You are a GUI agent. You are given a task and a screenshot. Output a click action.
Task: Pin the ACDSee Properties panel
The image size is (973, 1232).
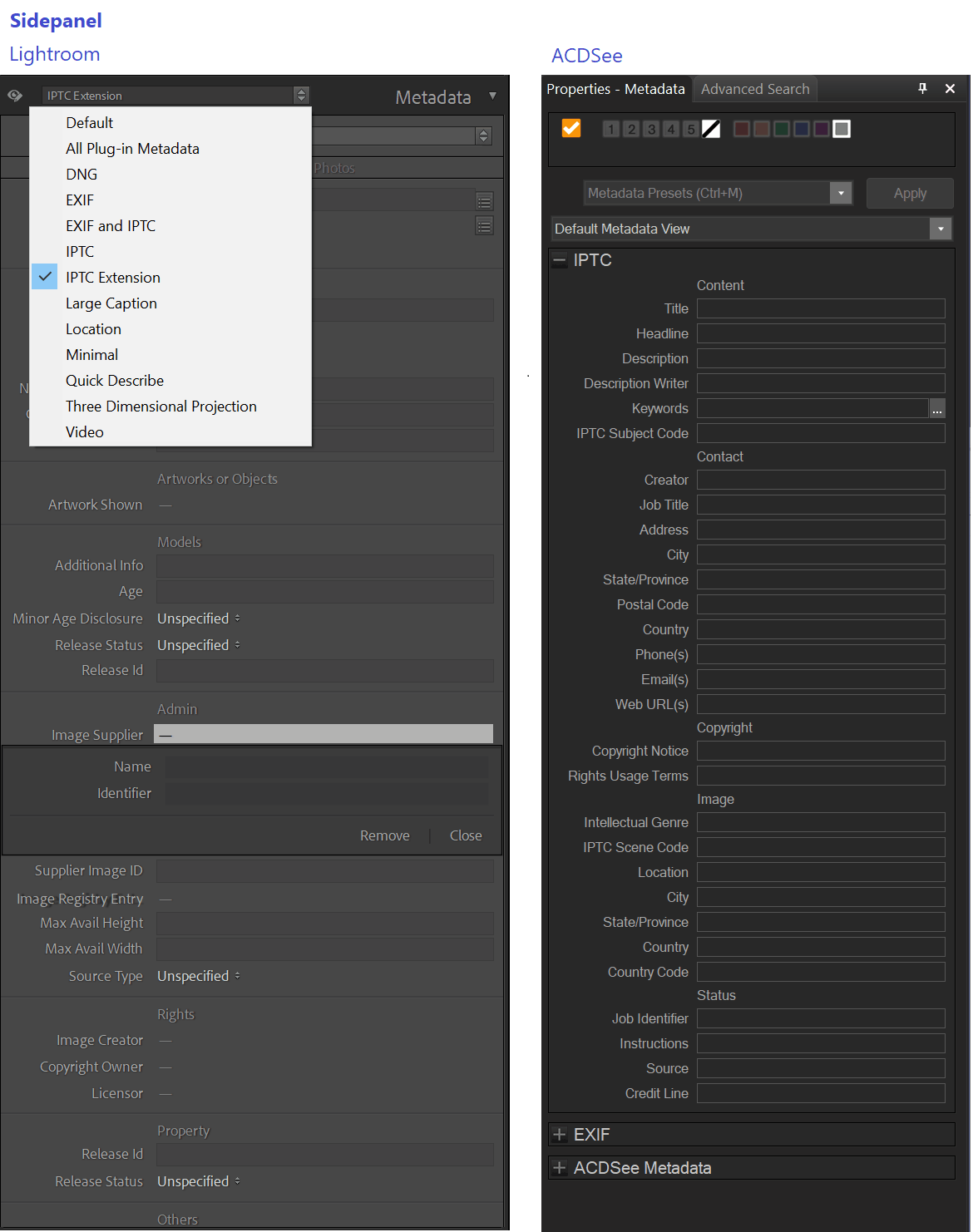coord(922,88)
